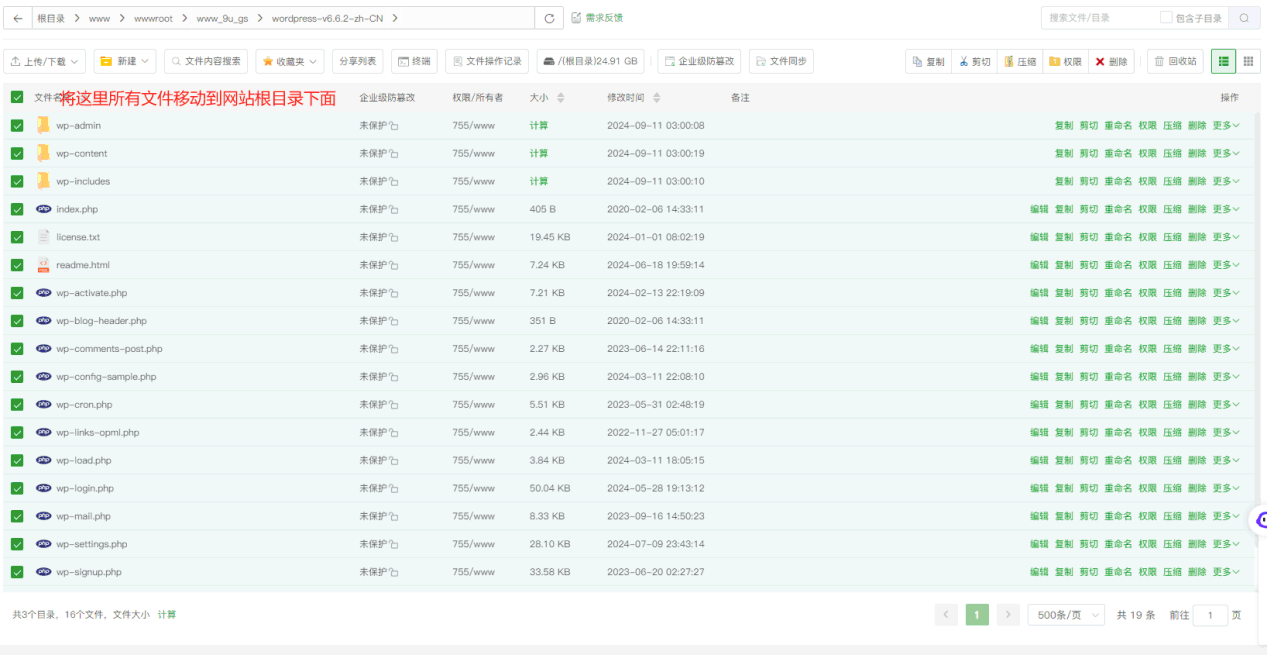Screen dimensions: 1267x655
Task: Navigate to www in breadcrumb
Action: (99, 18)
